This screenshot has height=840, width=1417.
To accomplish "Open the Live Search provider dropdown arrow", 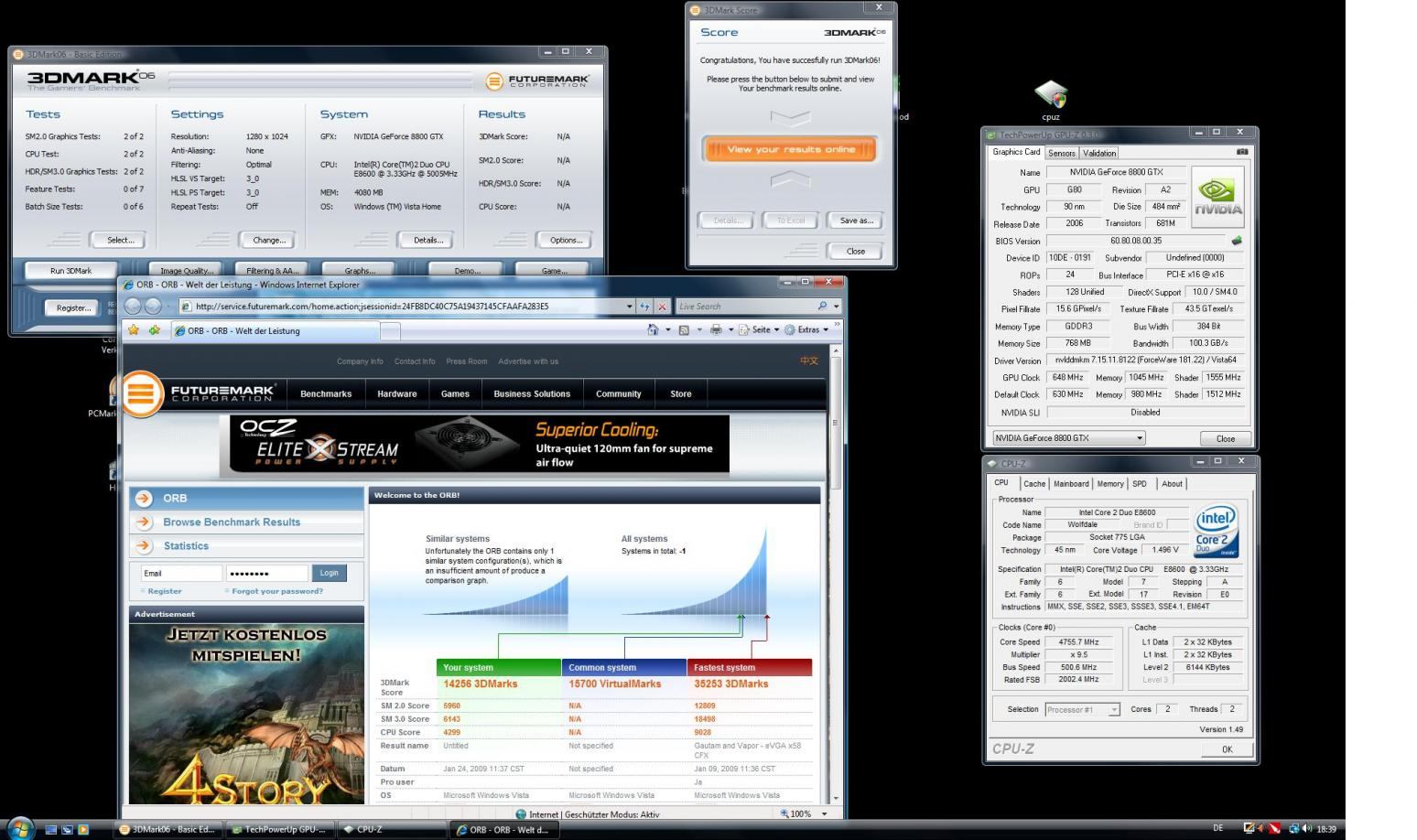I will 836,307.
